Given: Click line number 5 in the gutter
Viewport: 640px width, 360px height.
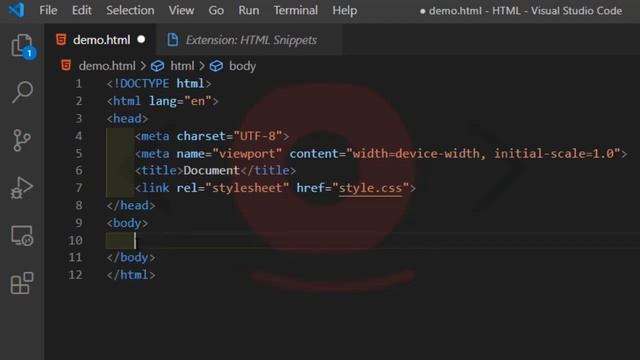Looking at the screenshot, I should (78, 153).
